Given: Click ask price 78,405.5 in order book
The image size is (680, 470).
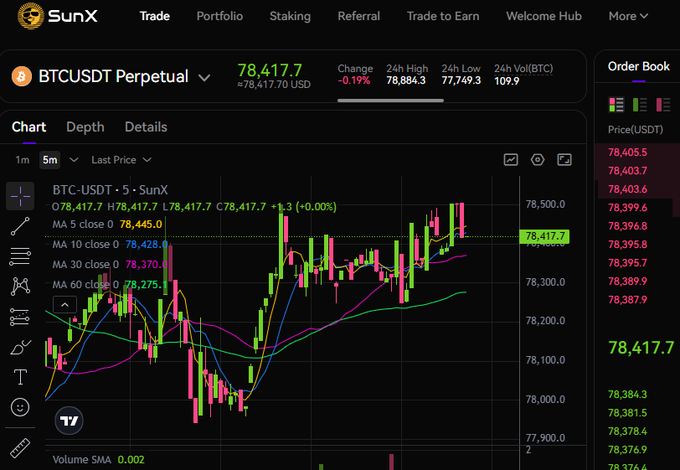Looking at the screenshot, I should pyautogui.click(x=628, y=152).
